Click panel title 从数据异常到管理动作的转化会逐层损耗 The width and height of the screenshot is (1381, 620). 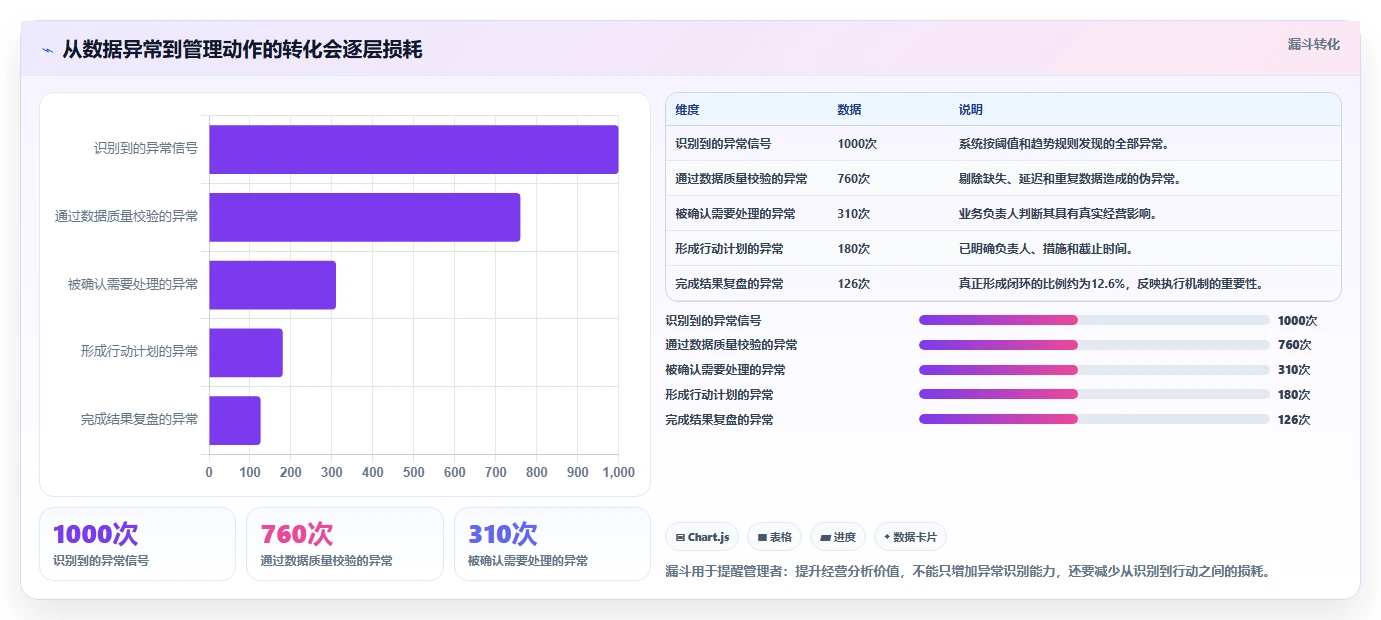(242, 50)
